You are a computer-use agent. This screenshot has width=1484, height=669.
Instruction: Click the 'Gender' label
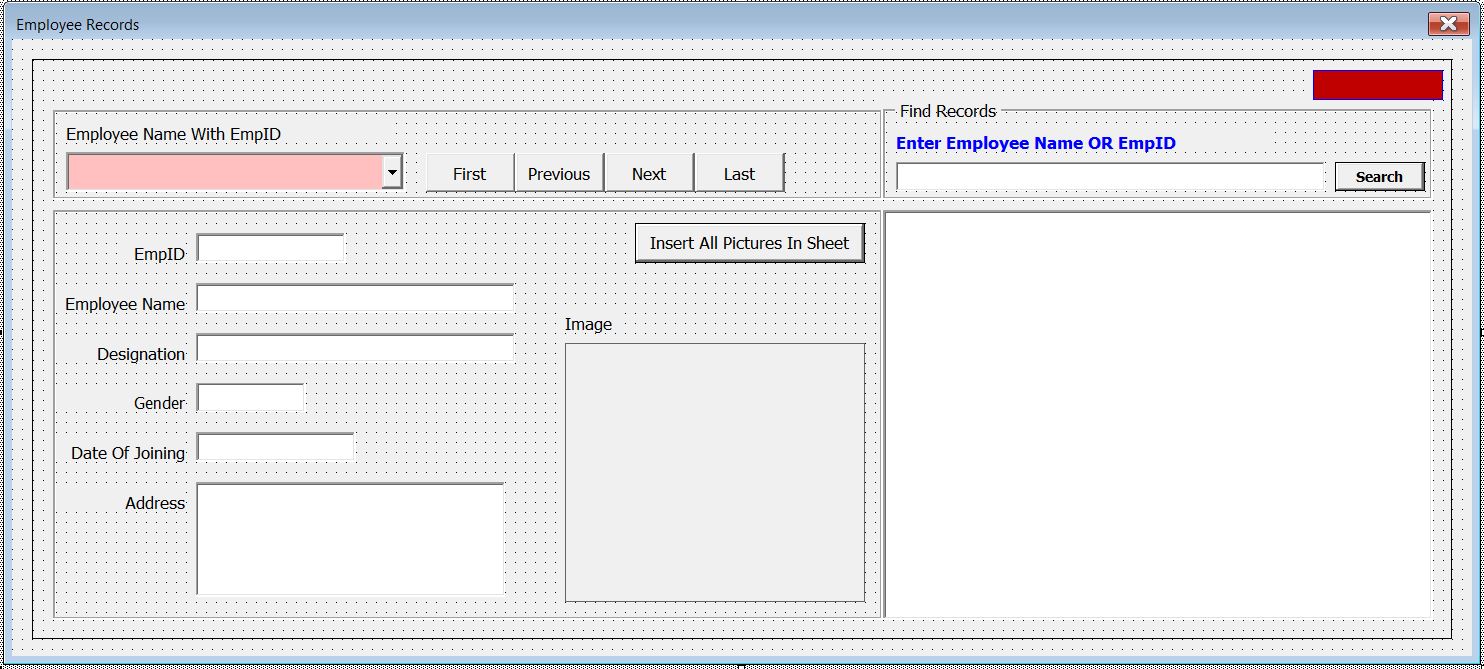point(160,403)
